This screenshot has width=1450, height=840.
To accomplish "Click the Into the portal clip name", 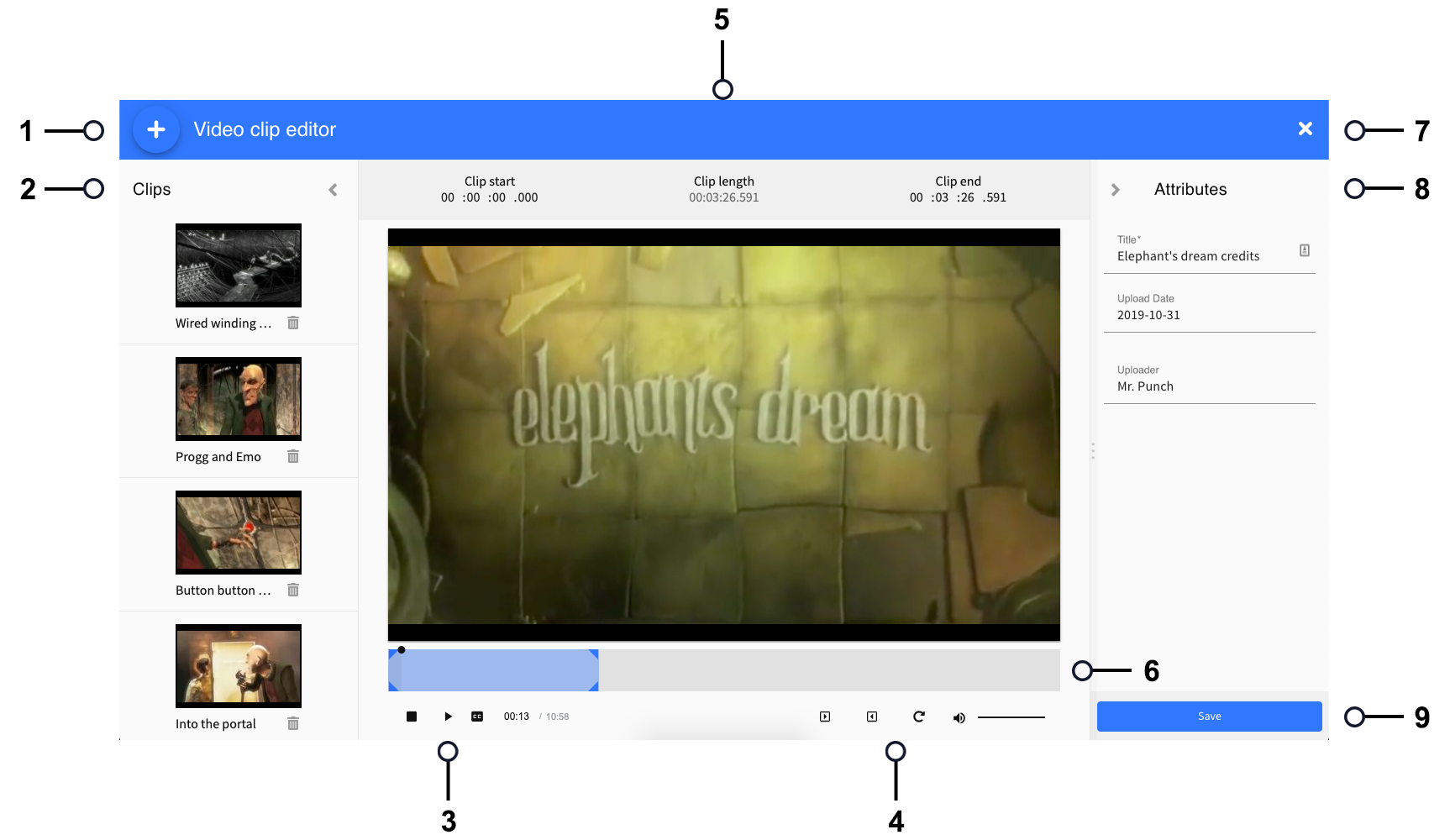I will pyautogui.click(x=216, y=723).
